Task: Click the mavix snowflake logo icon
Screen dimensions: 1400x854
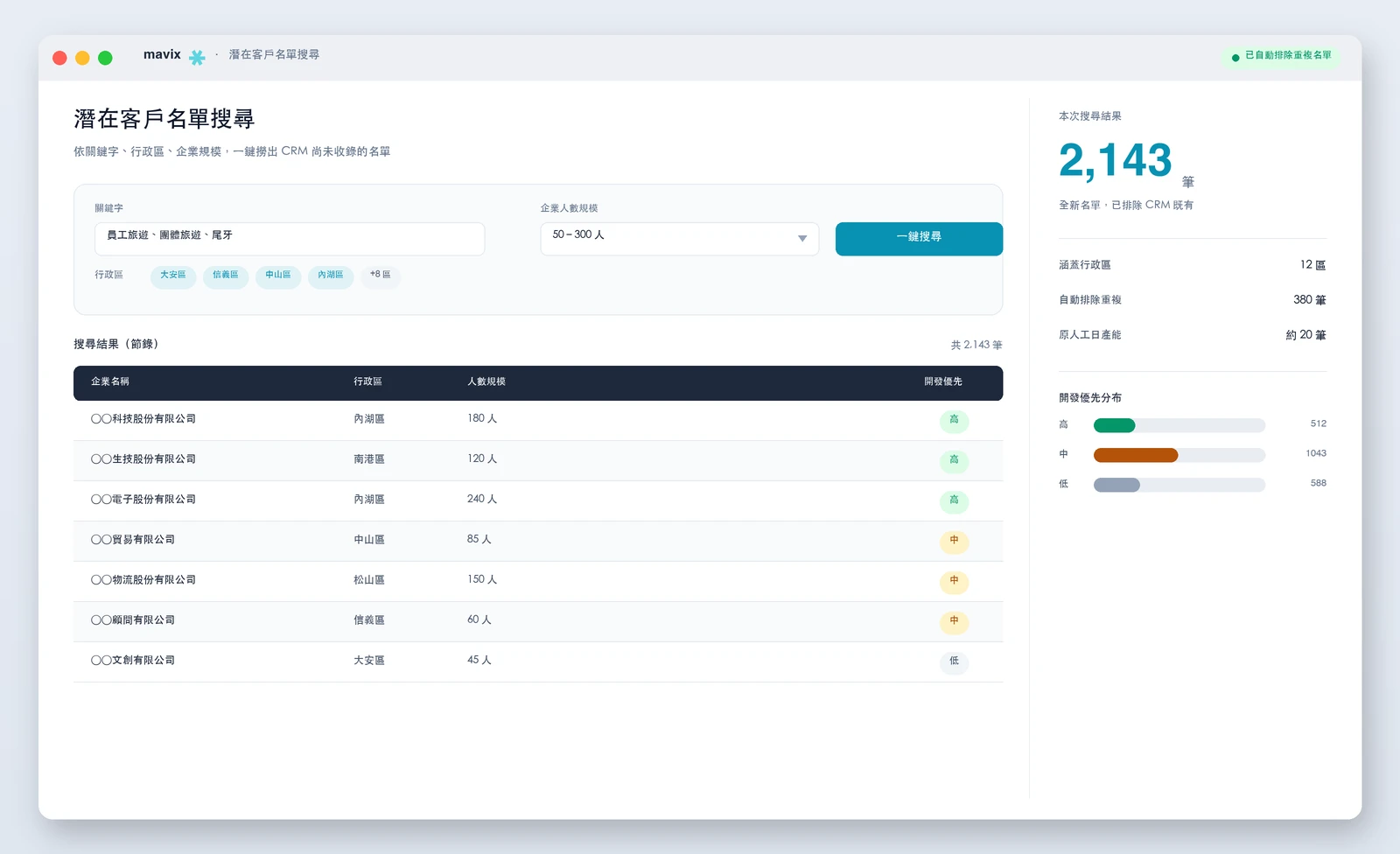Action: click(x=197, y=57)
